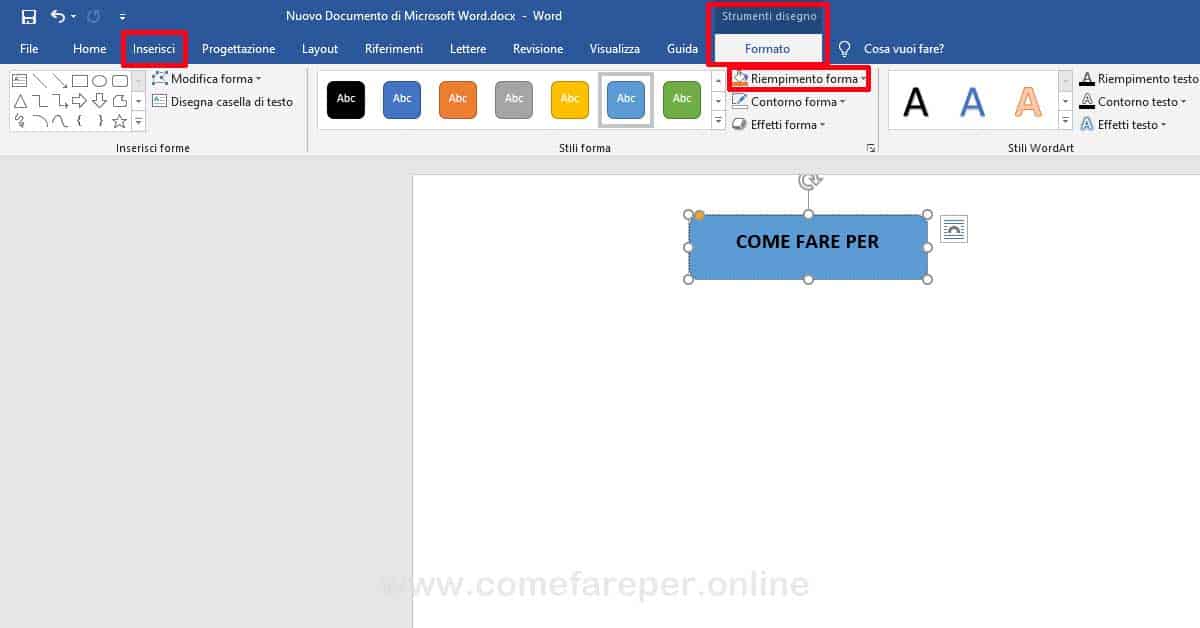The width and height of the screenshot is (1200, 628).
Task: Click the Riepilogo layout icon beside the shape
Action: coord(953,228)
